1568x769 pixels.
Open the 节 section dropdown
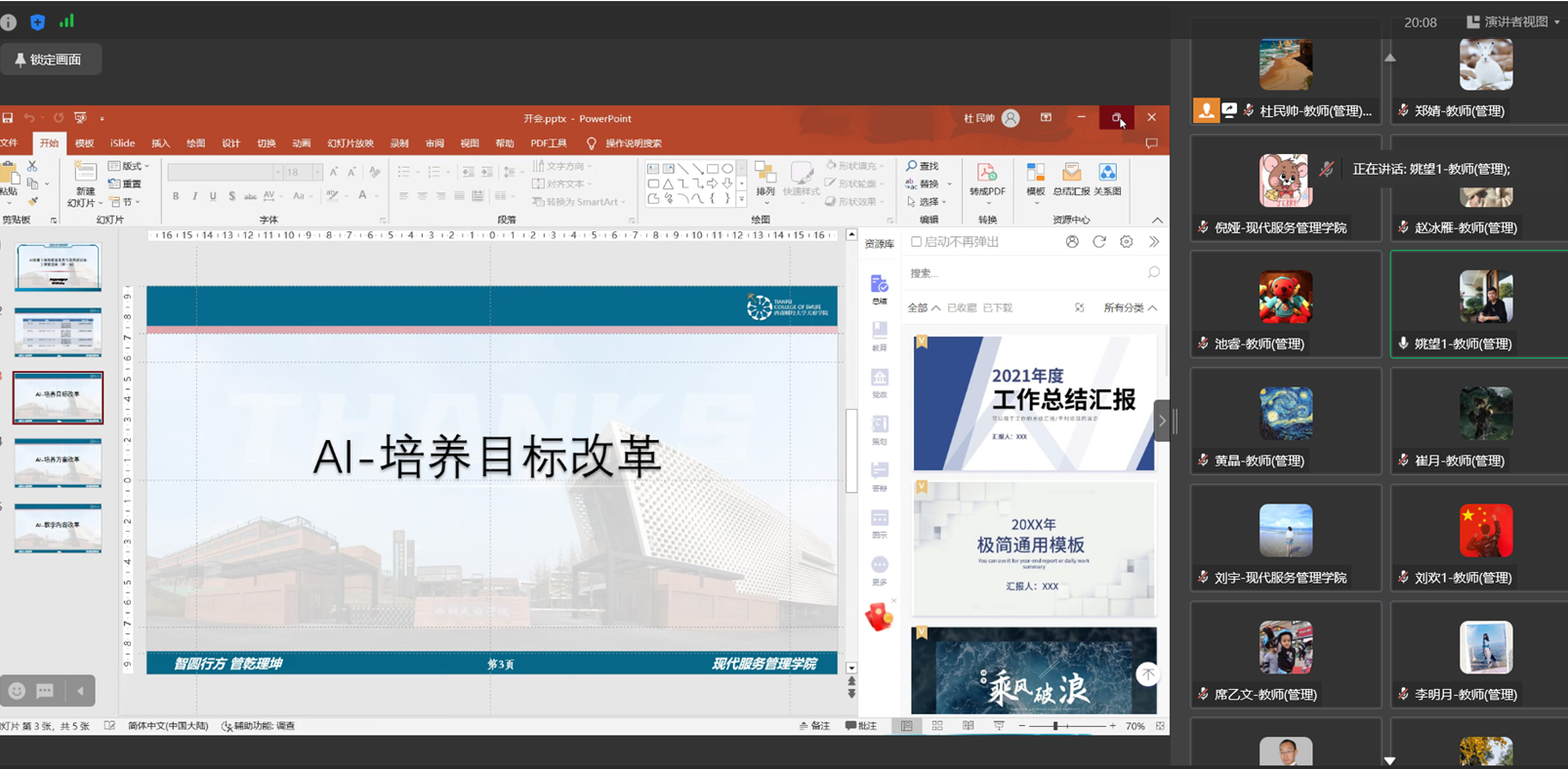click(x=123, y=202)
